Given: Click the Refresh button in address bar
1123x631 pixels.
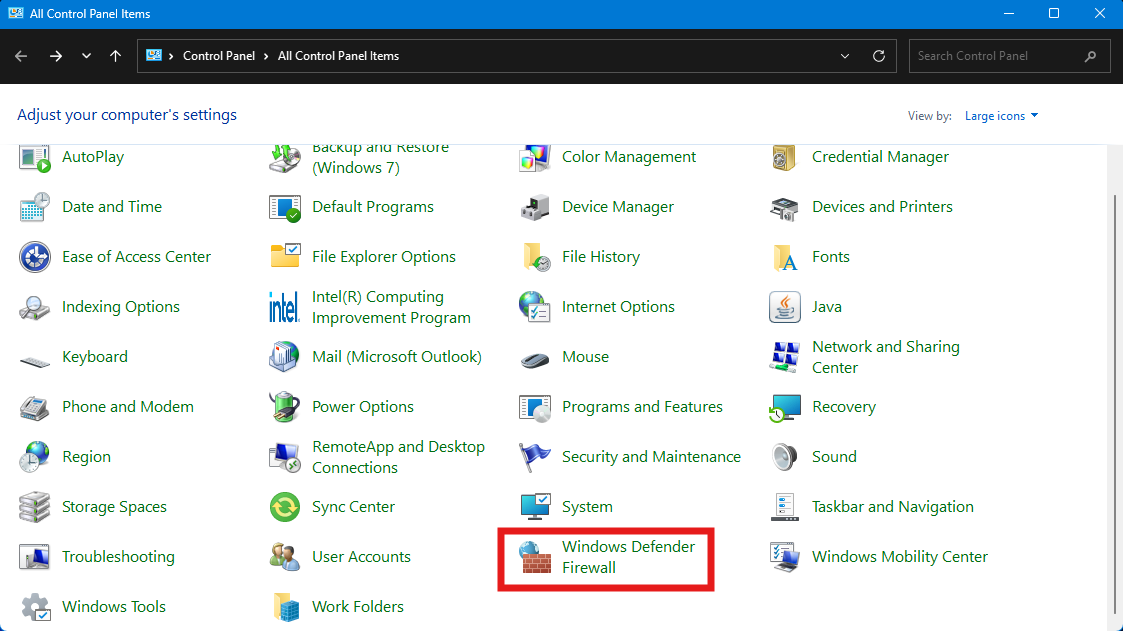Looking at the screenshot, I should point(879,56).
